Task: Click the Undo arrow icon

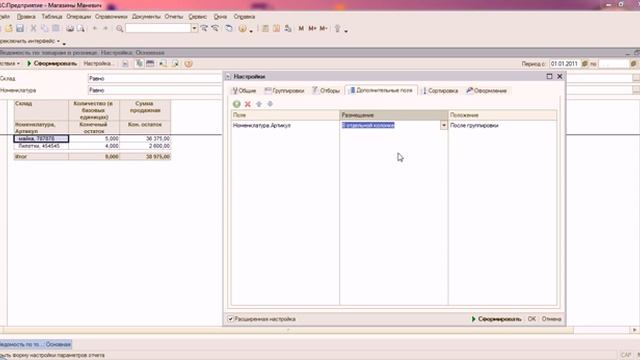Action: (95, 29)
